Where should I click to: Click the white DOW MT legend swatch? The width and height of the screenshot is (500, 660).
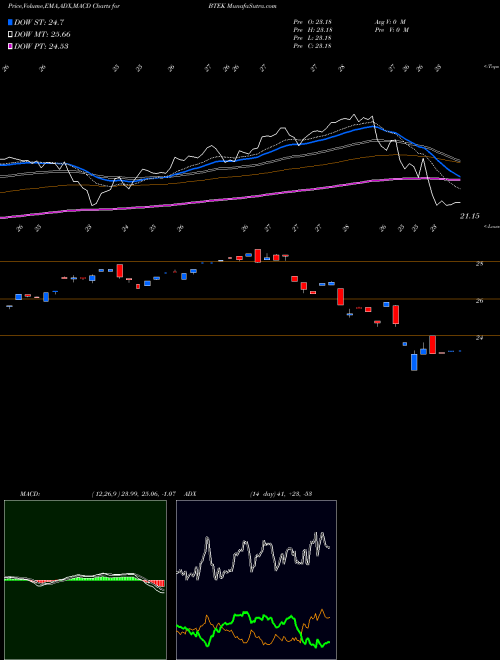tap(10, 35)
